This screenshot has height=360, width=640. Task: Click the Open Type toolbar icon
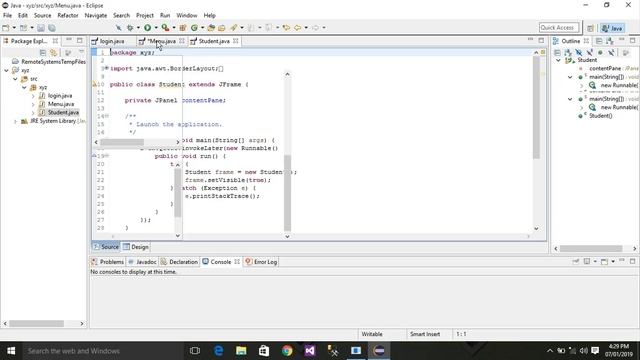(211, 28)
